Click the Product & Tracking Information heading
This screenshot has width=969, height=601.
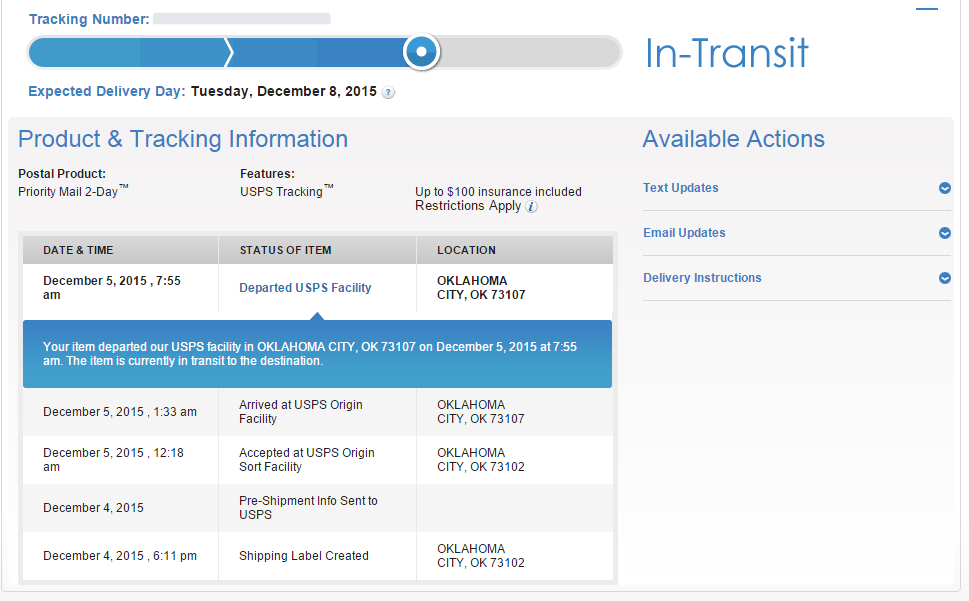tap(183, 139)
